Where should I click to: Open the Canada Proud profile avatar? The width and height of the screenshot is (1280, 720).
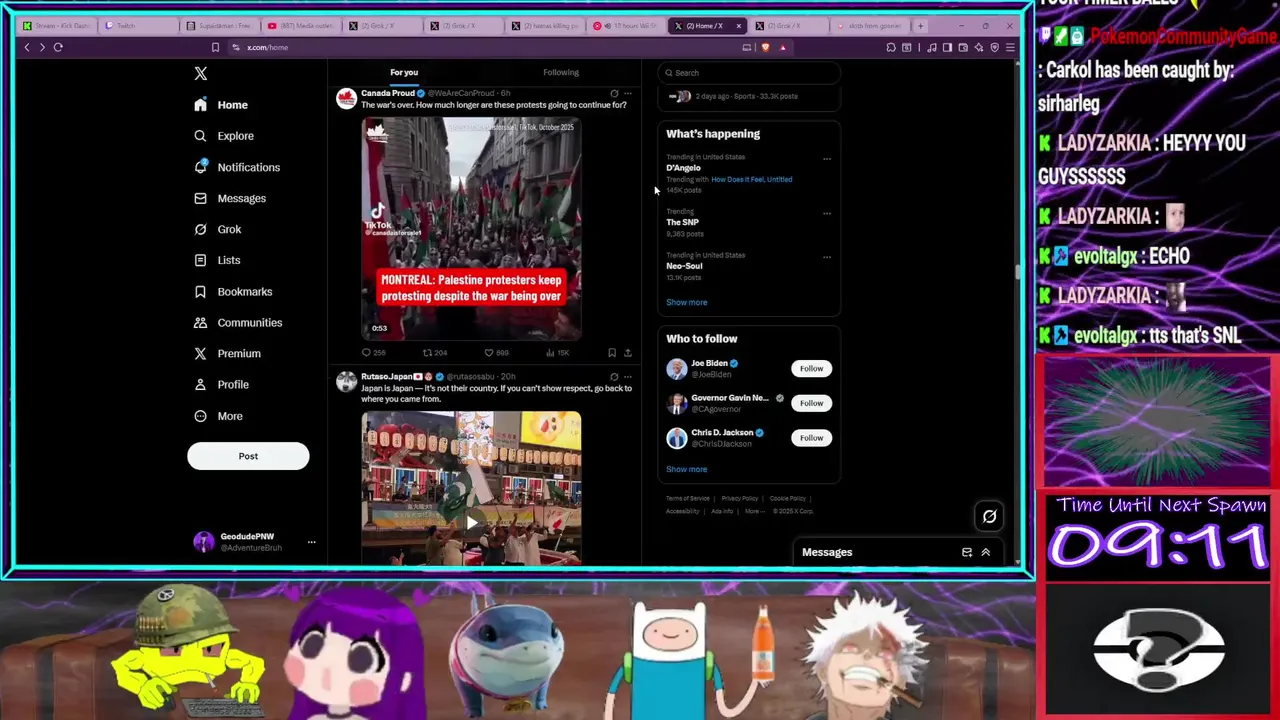point(346,98)
